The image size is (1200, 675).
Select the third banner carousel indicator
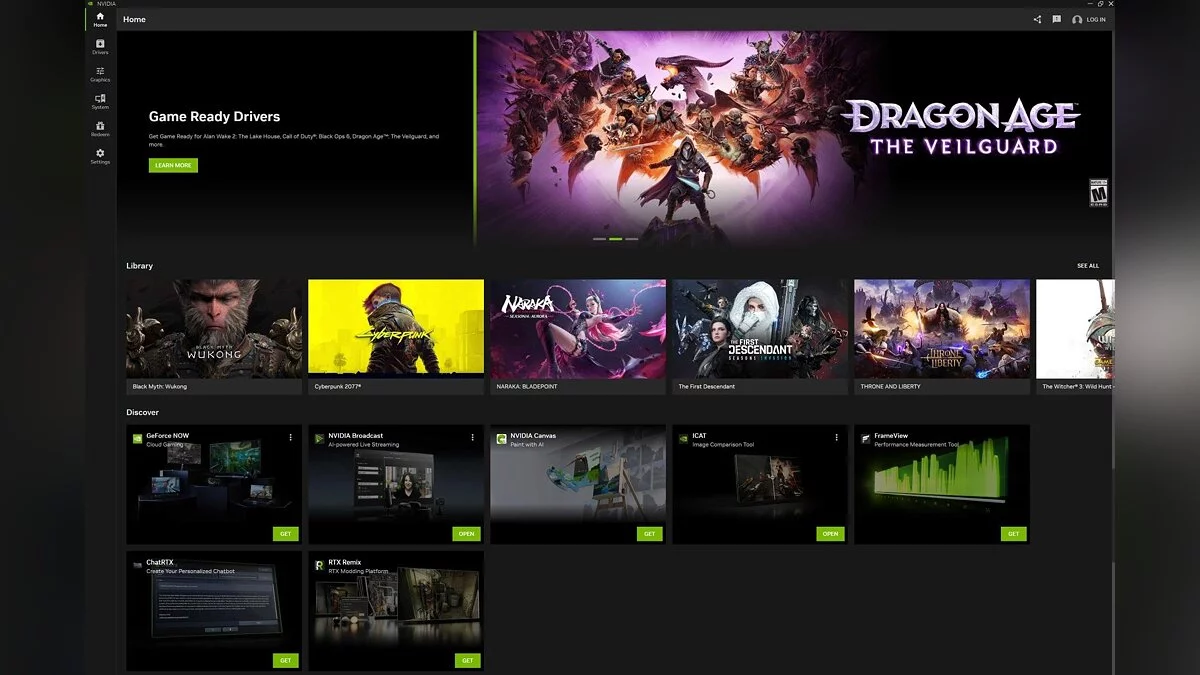[x=632, y=239]
